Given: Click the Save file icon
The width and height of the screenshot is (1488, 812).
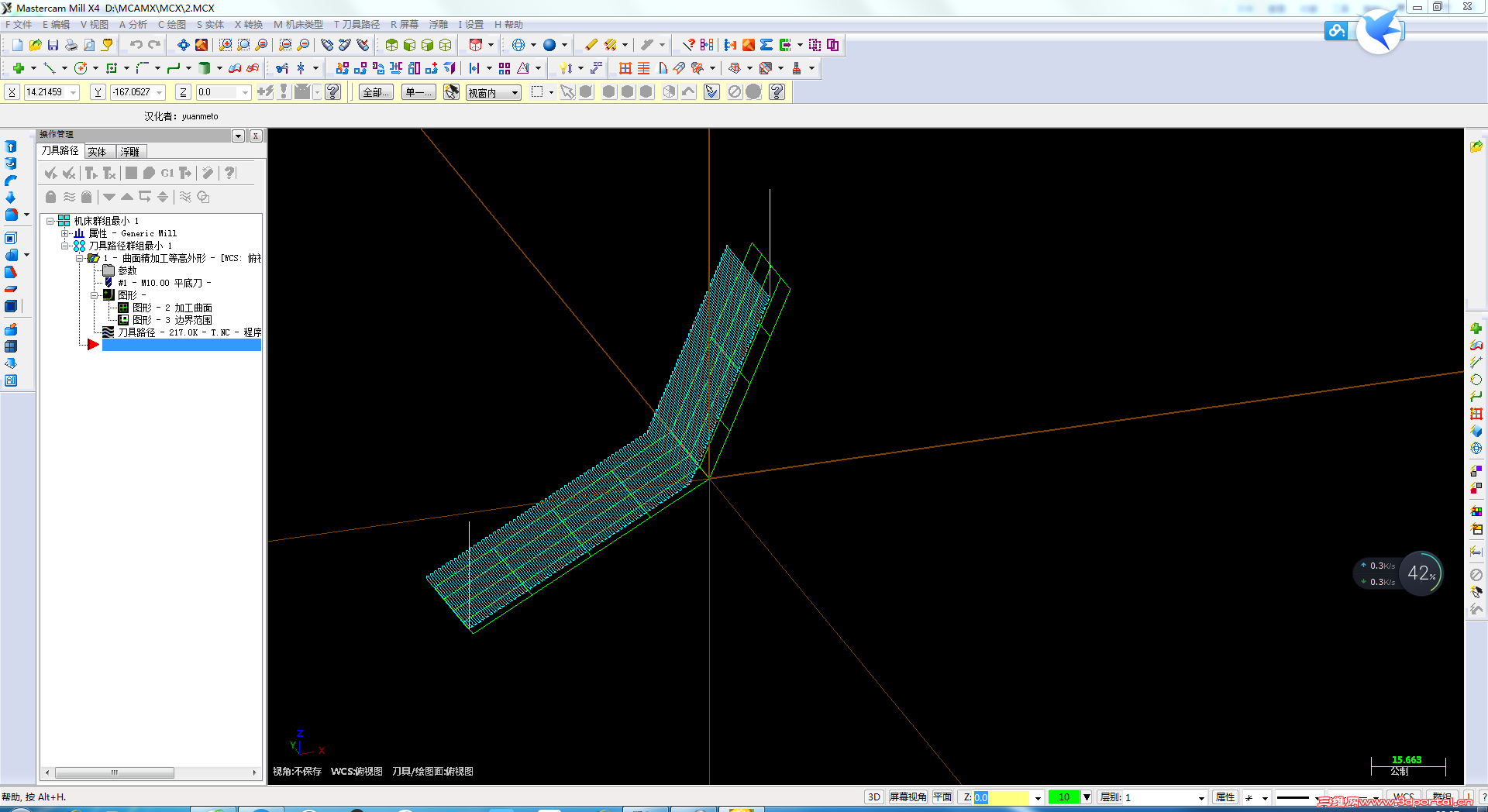Looking at the screenshot, I should click(53, 45).
